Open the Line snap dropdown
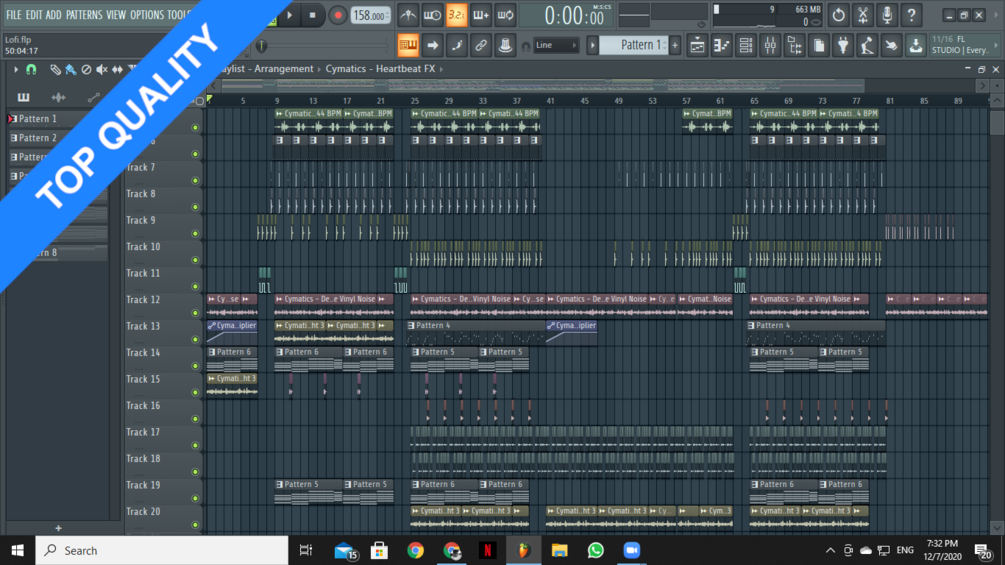1005x565 pixels. (x=556, y=45)
